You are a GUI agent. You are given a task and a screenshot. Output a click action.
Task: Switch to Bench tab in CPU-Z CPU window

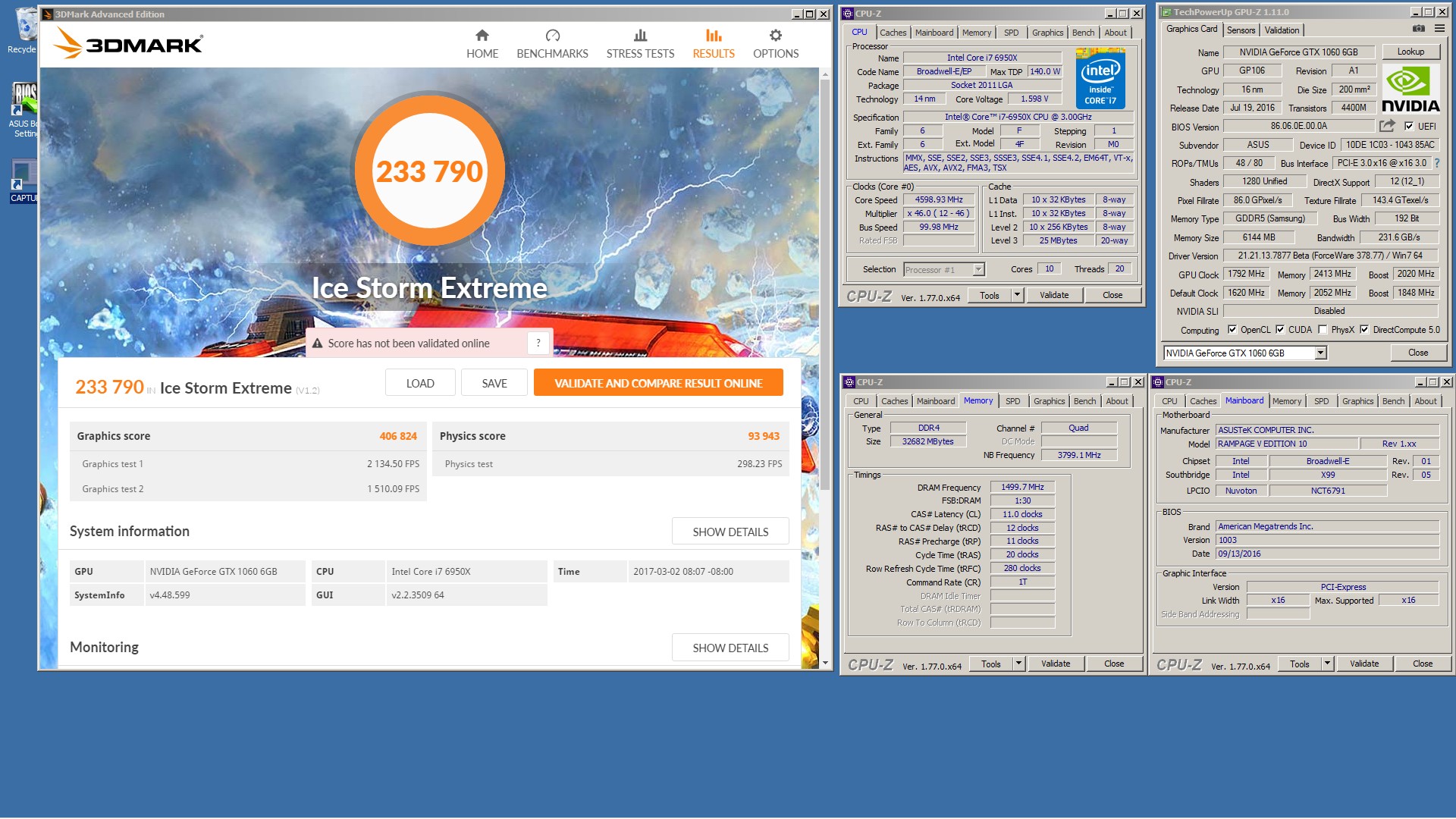point(1083,33)
